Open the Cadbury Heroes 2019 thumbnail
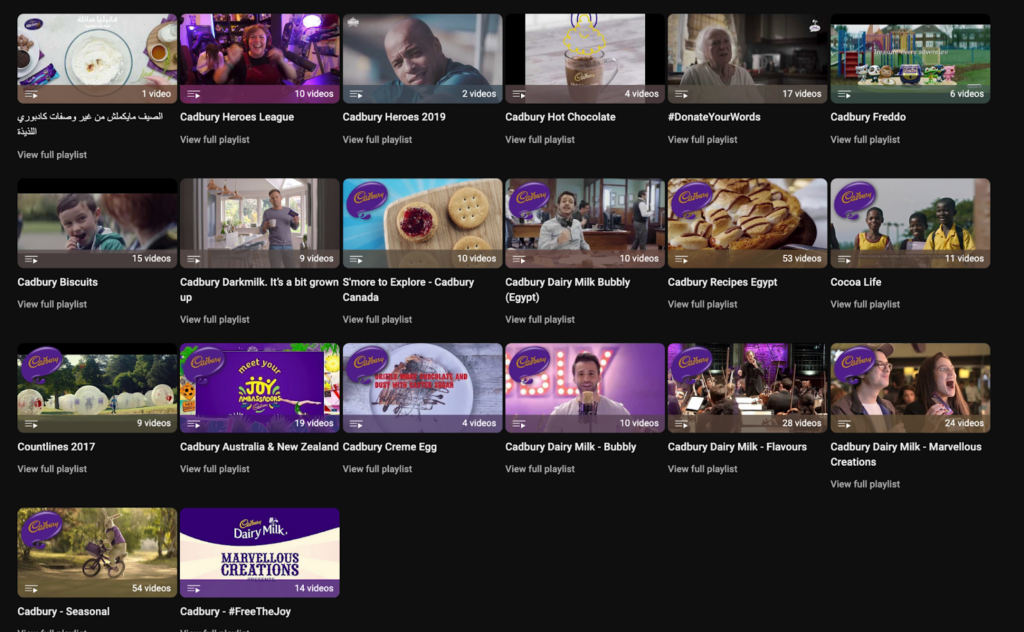The image size is (1024, 632). click(x=422, y=55)
